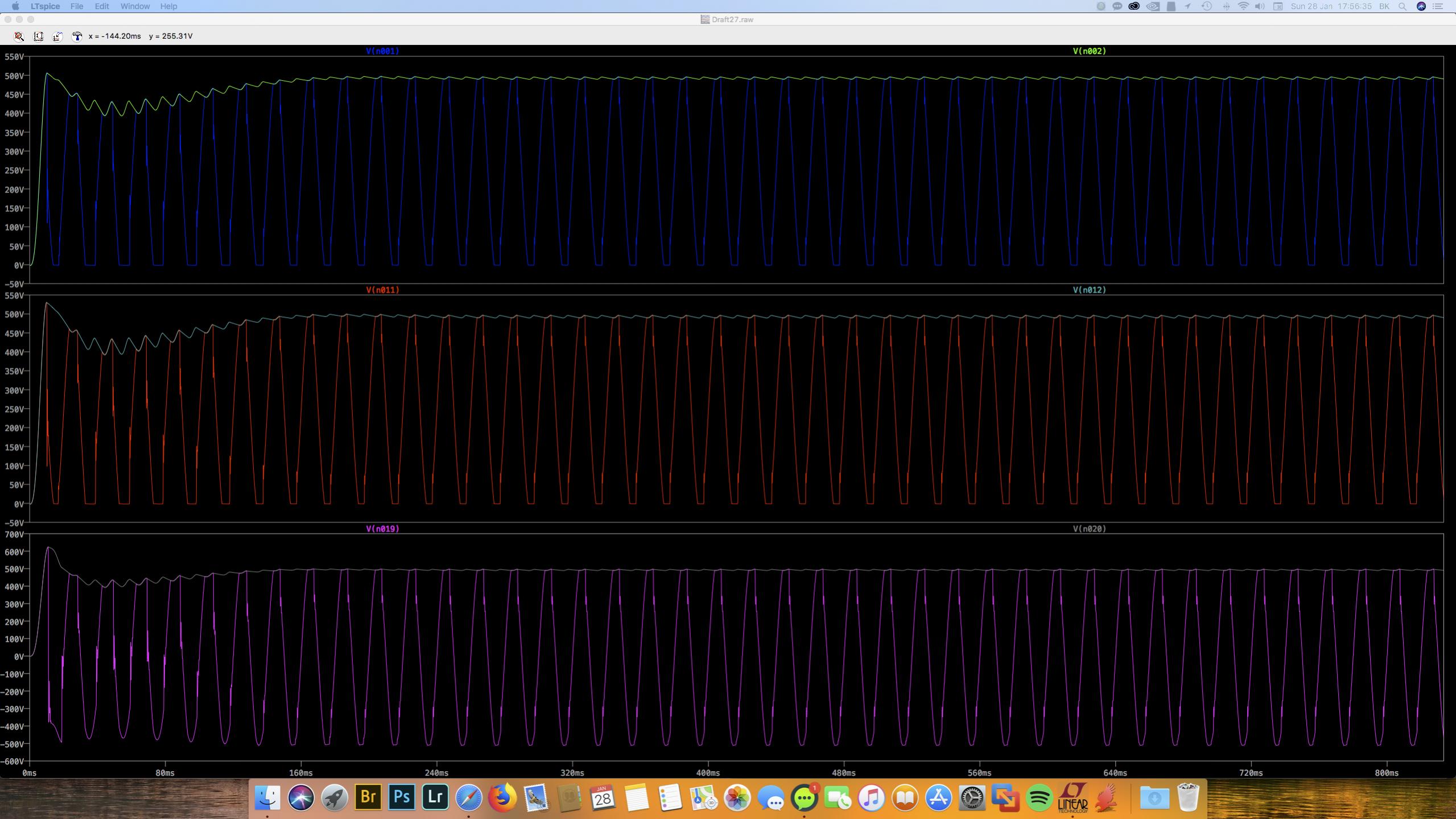Screen dimensions: 1456x819
Task: Open the Window menu
Action: pos(135,6)
